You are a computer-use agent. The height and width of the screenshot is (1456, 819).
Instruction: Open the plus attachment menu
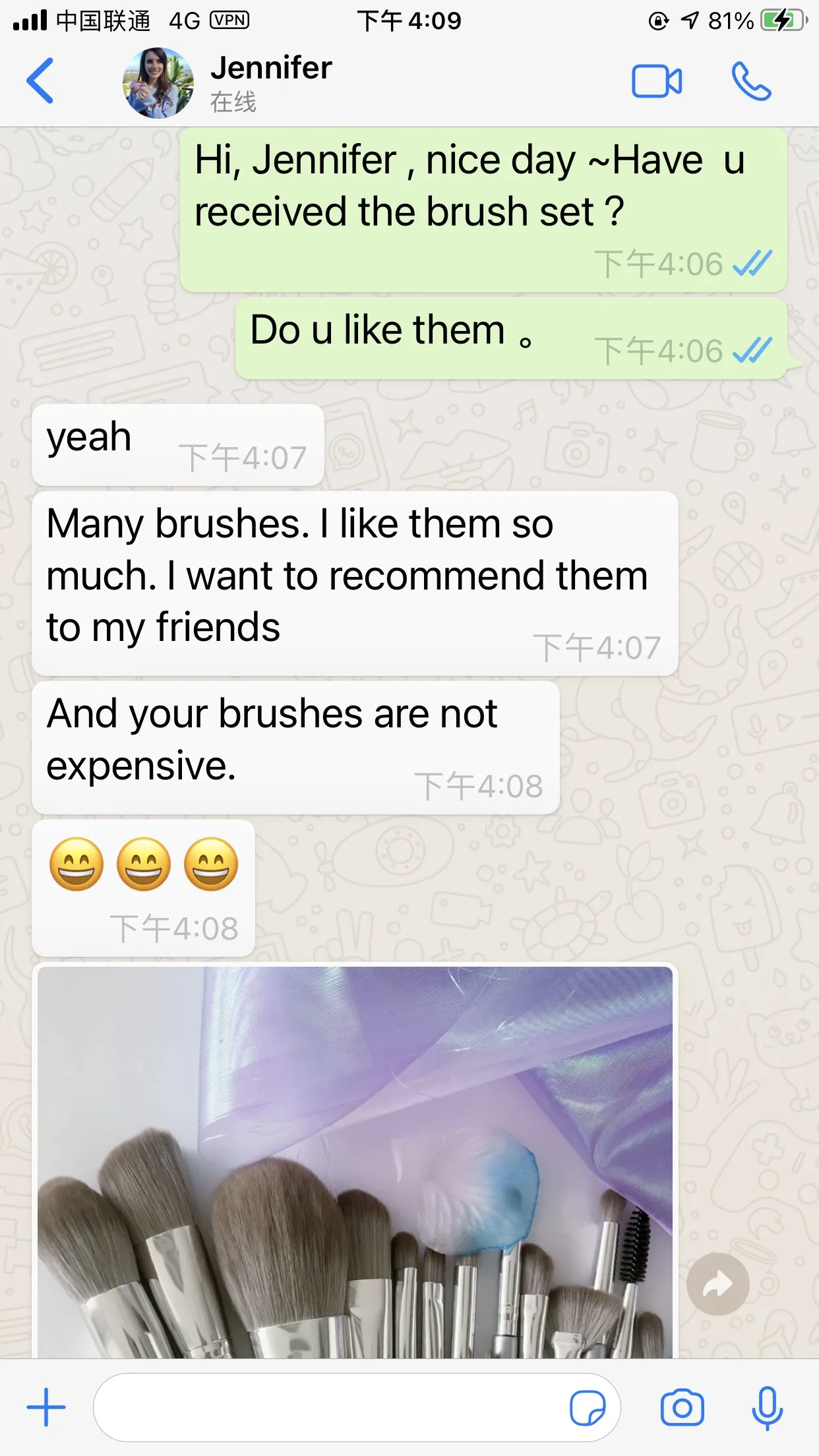click(x=46, y=1407)
